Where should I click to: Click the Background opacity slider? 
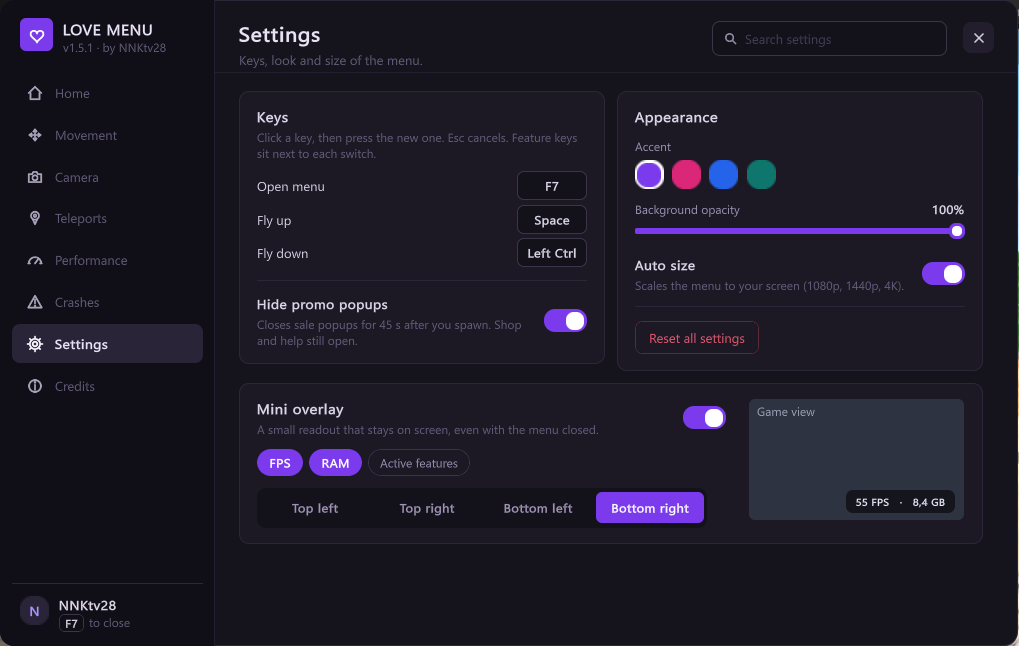tap(799, 231)
